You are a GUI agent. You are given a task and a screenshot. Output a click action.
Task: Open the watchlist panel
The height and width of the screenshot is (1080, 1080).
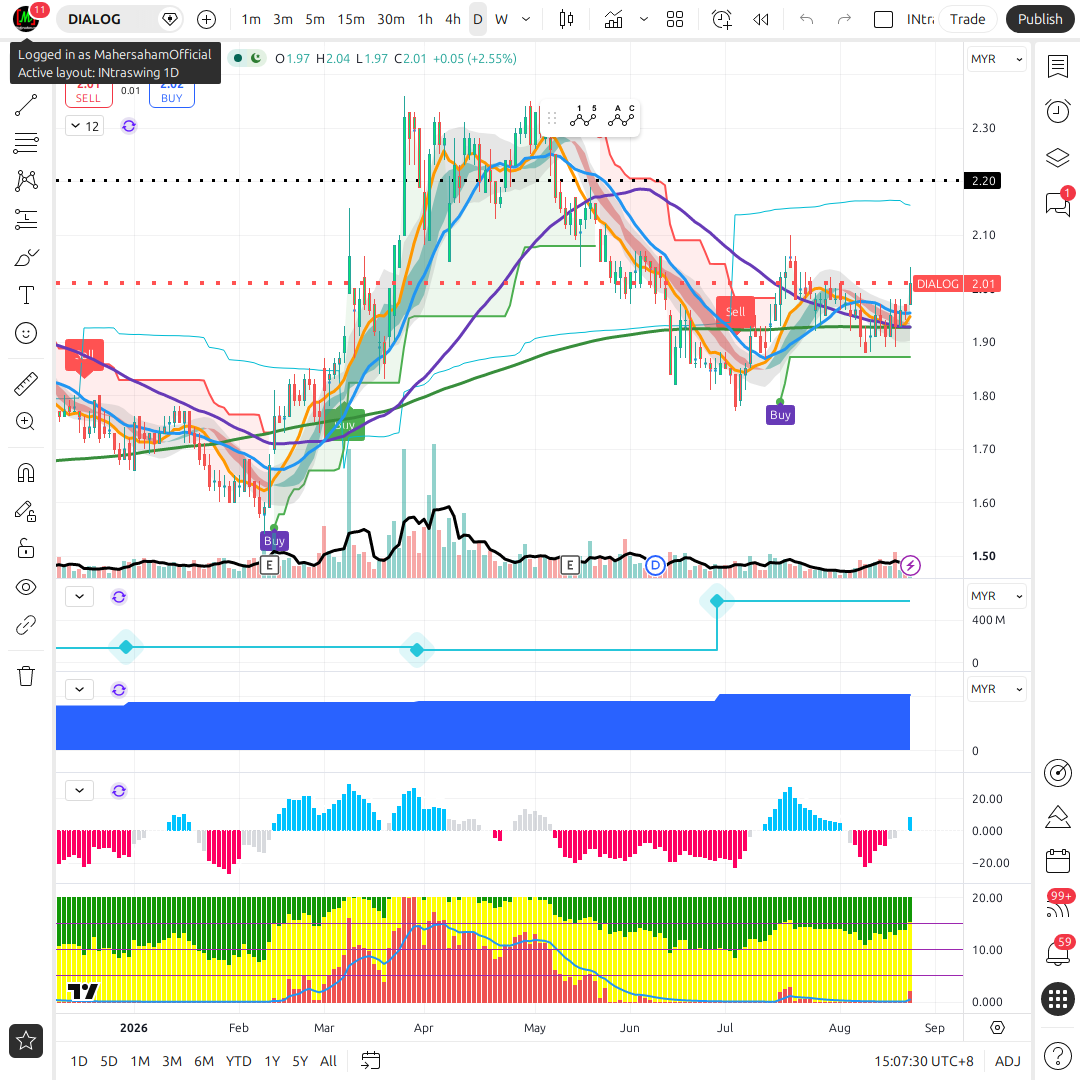(x=1057, y=66)
